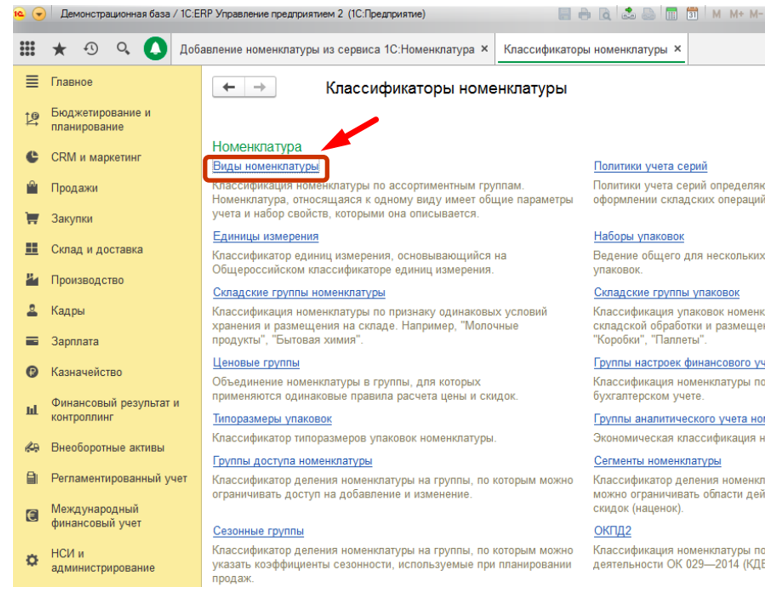Image resolution: width=784 pixels, height=589 pixels.
Task: Open the Единицы измерения link
Action: tap(266, 236)
